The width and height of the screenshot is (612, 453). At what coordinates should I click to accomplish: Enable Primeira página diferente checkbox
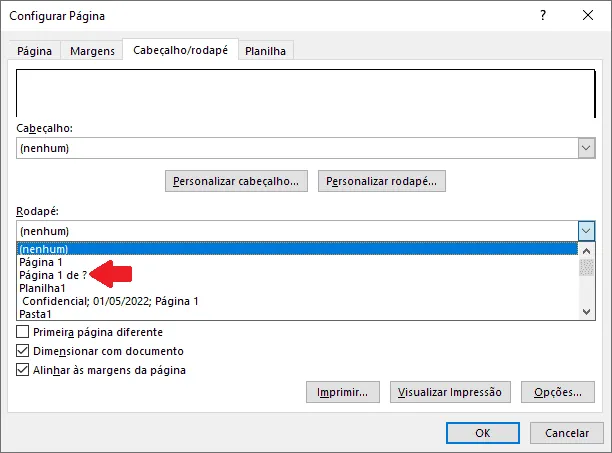click(x=23, y=332)
